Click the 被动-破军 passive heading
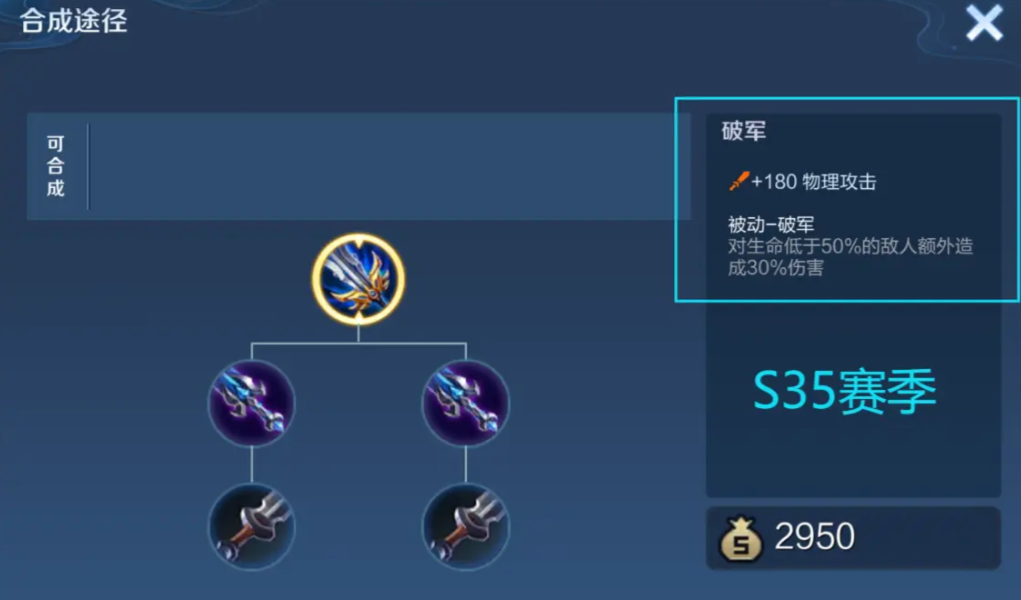Viewport: 1021px width, 600px height. 771,225
